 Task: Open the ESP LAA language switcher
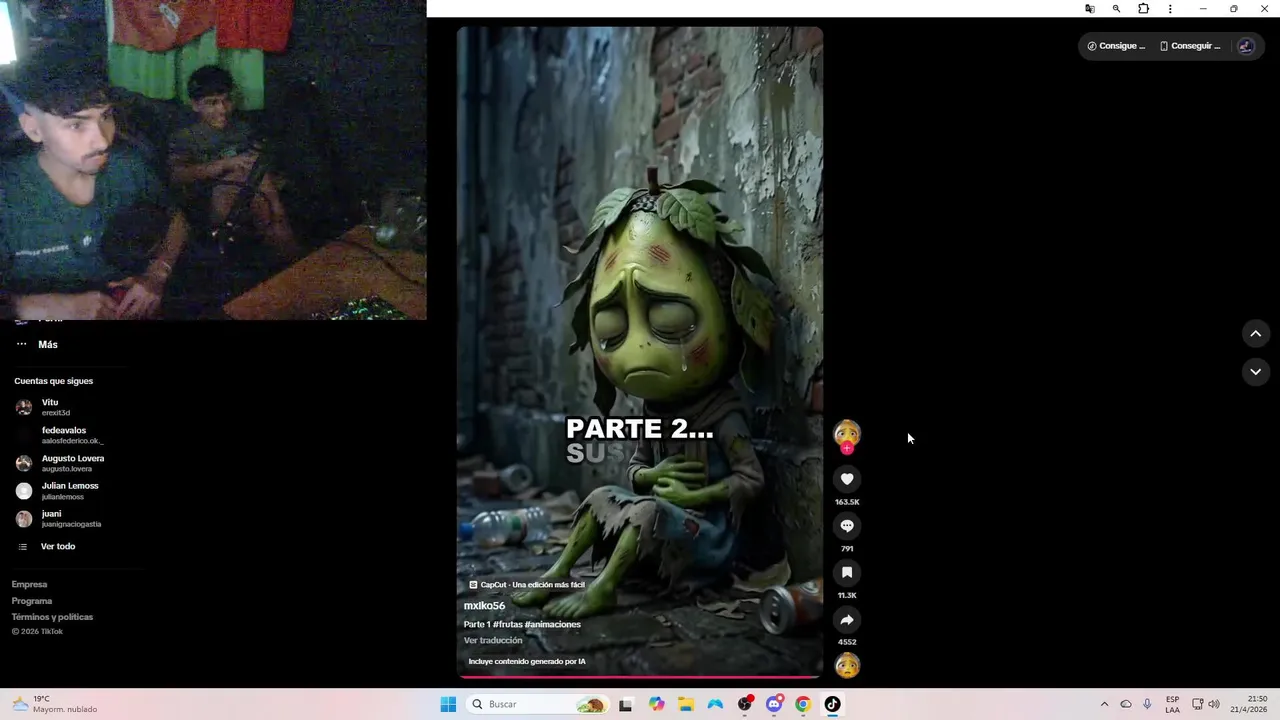tap(1172, 704)
